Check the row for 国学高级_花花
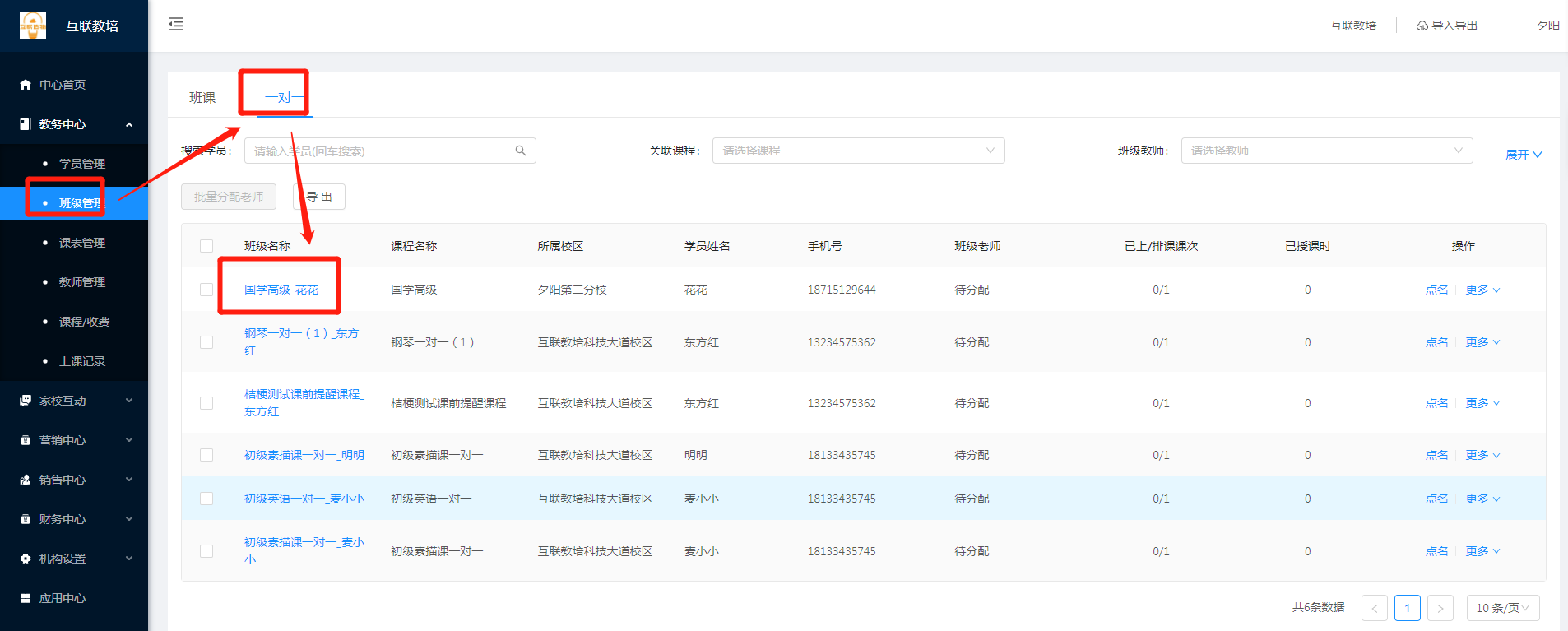The width and height of the screenshot is (1568, 631). click(206, 290)
